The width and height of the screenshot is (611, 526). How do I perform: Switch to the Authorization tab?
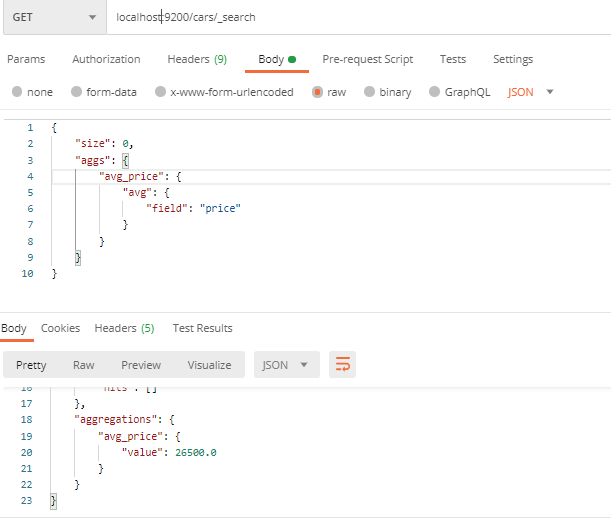coord(106,59)
